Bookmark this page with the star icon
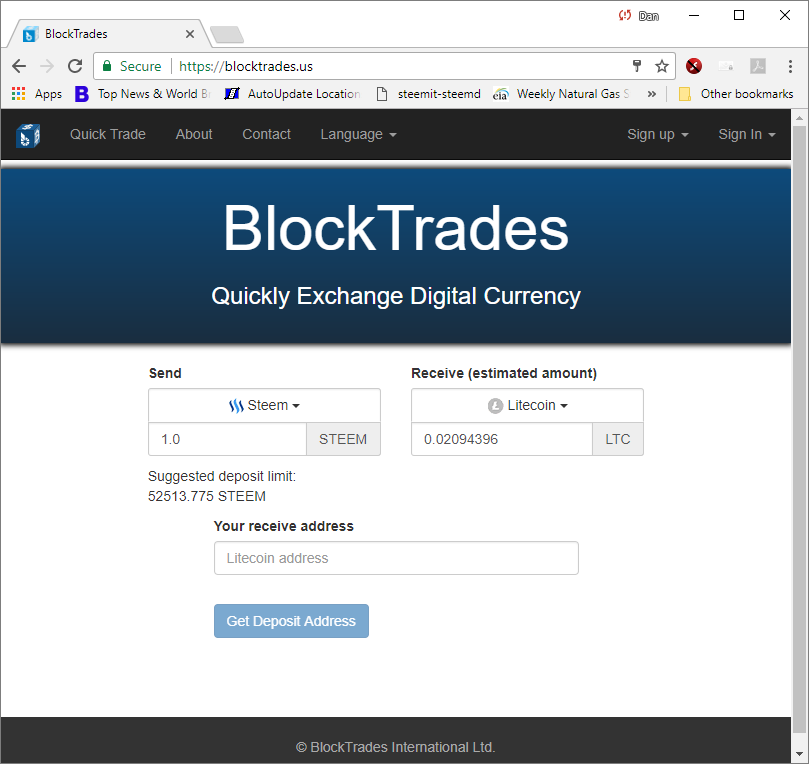 click(662, 66)
